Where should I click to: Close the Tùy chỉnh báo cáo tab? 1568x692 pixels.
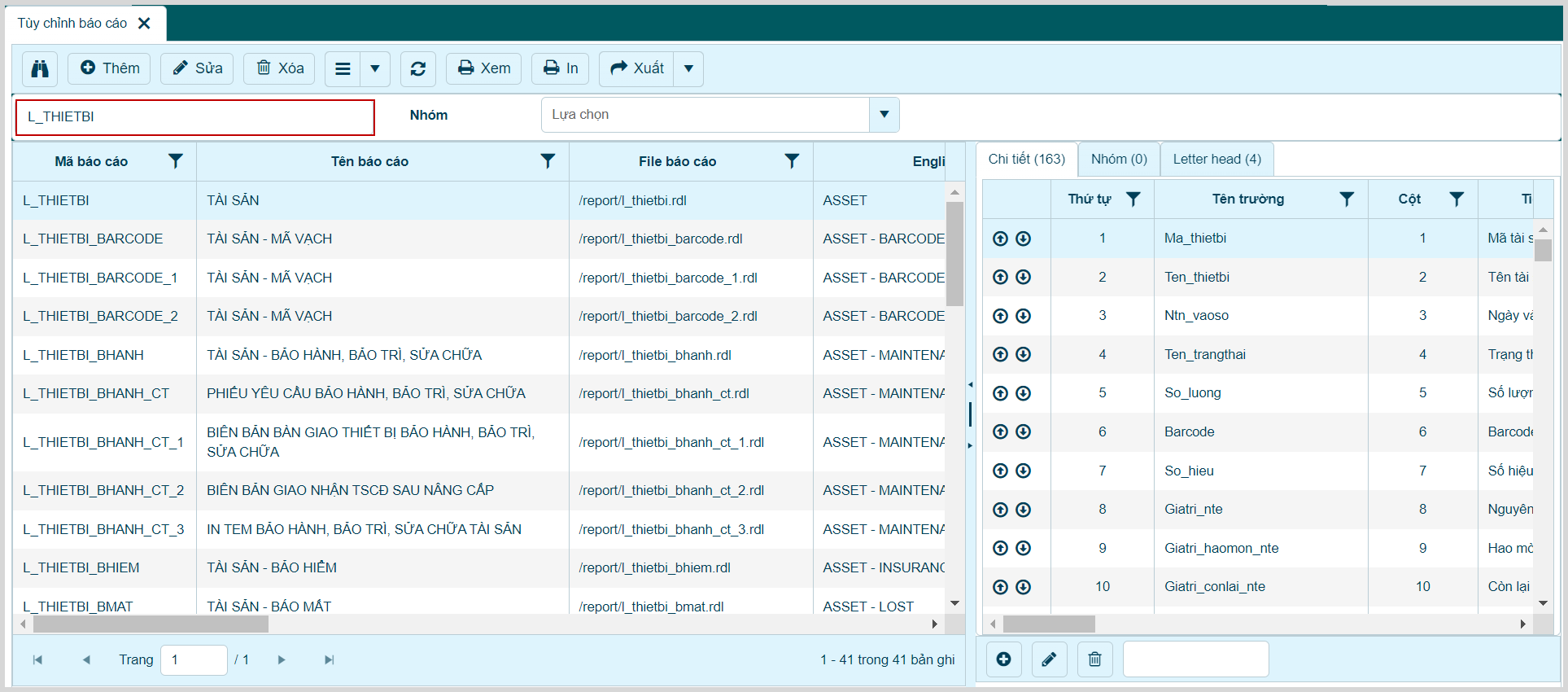[144, 24]
